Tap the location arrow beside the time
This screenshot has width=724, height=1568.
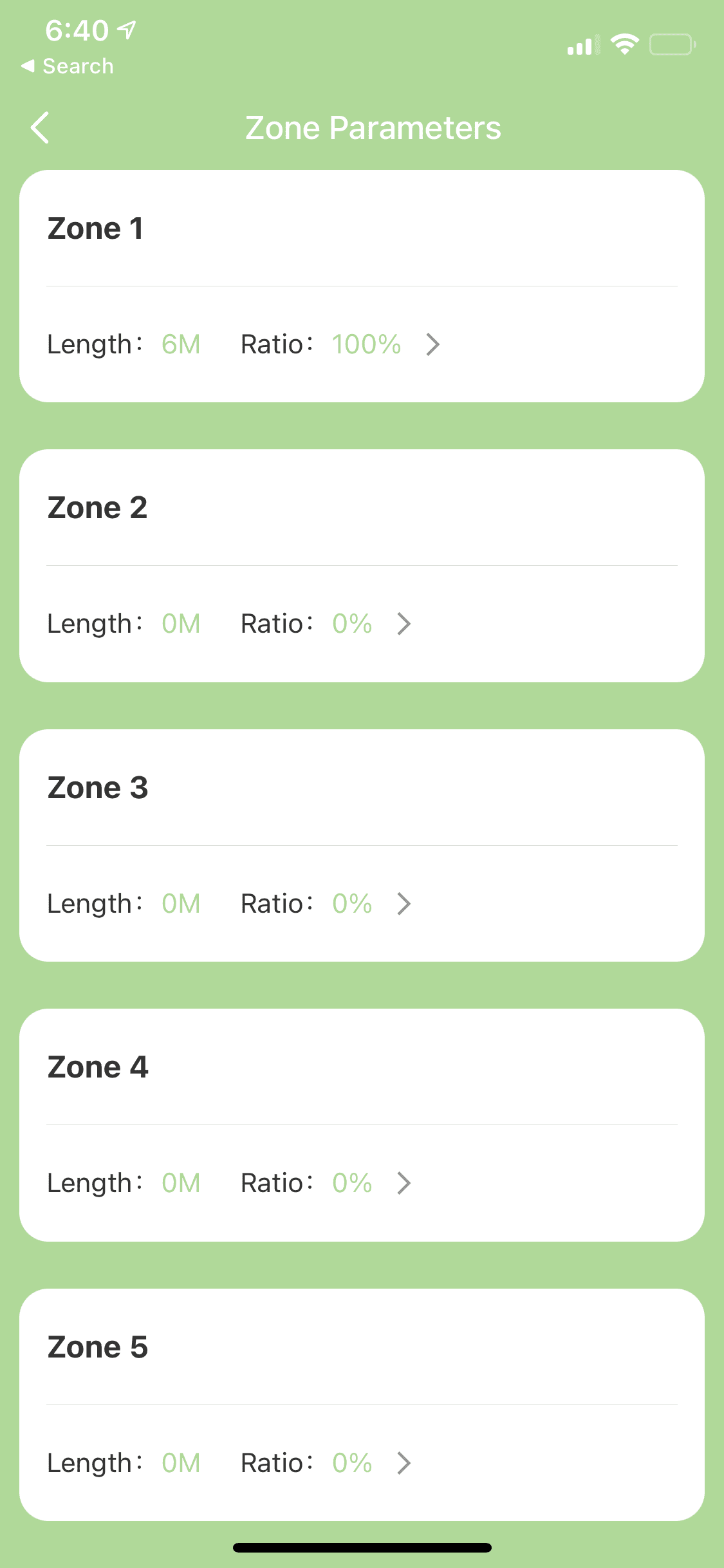[x=127, y=30]
